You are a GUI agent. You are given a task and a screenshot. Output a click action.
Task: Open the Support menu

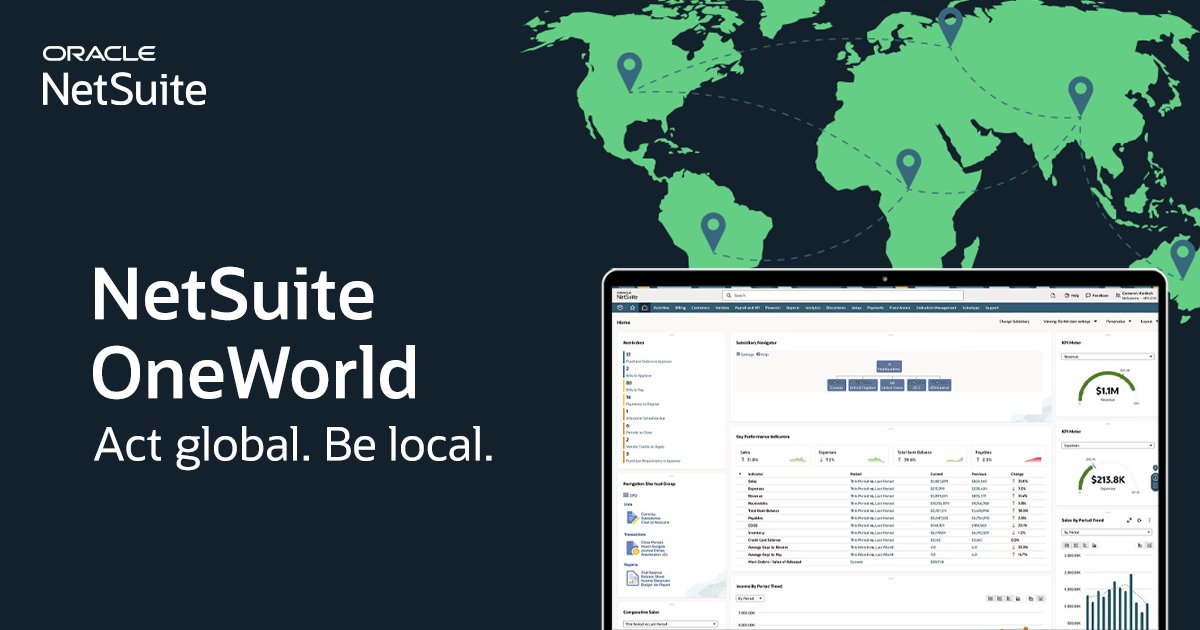992,308
